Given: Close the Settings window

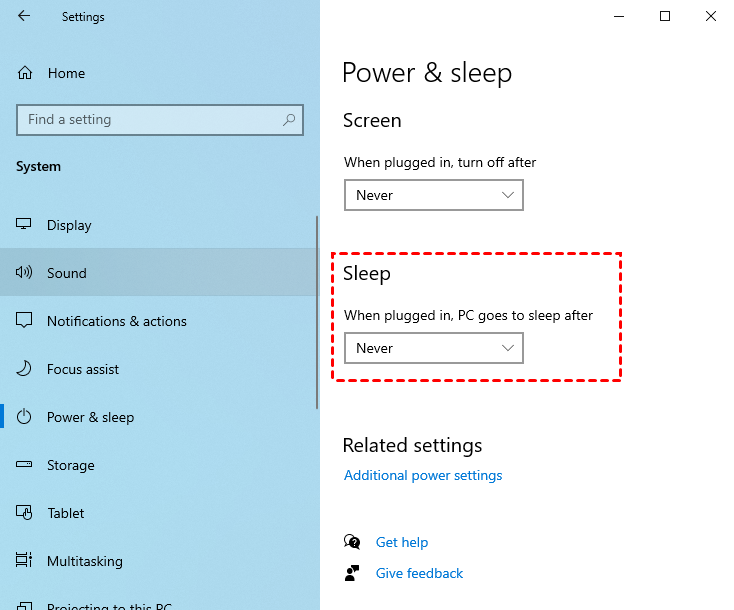Looking at the screenshot, I should point(711,16).
